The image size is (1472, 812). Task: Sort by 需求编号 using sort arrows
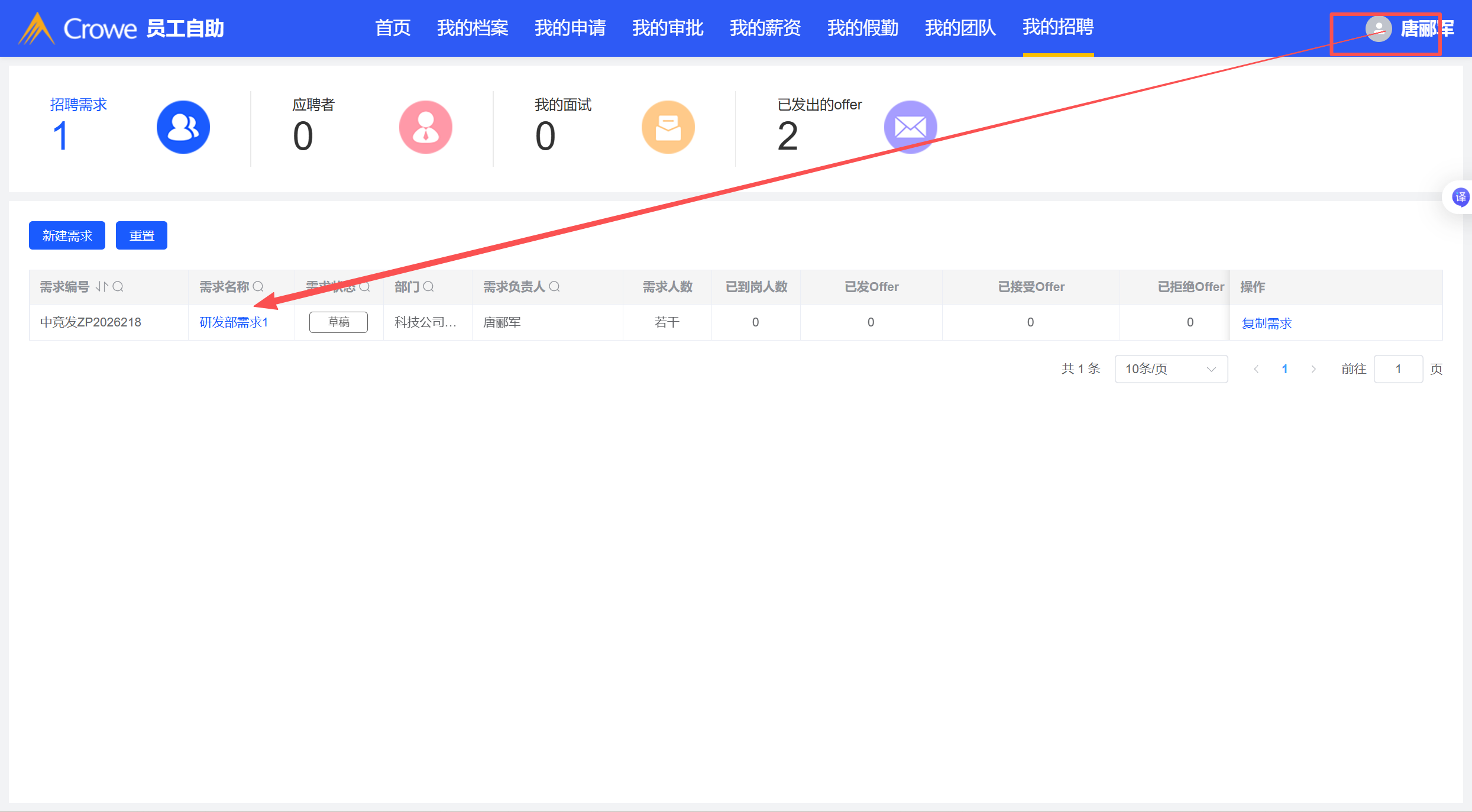click(x=102, y=287)
